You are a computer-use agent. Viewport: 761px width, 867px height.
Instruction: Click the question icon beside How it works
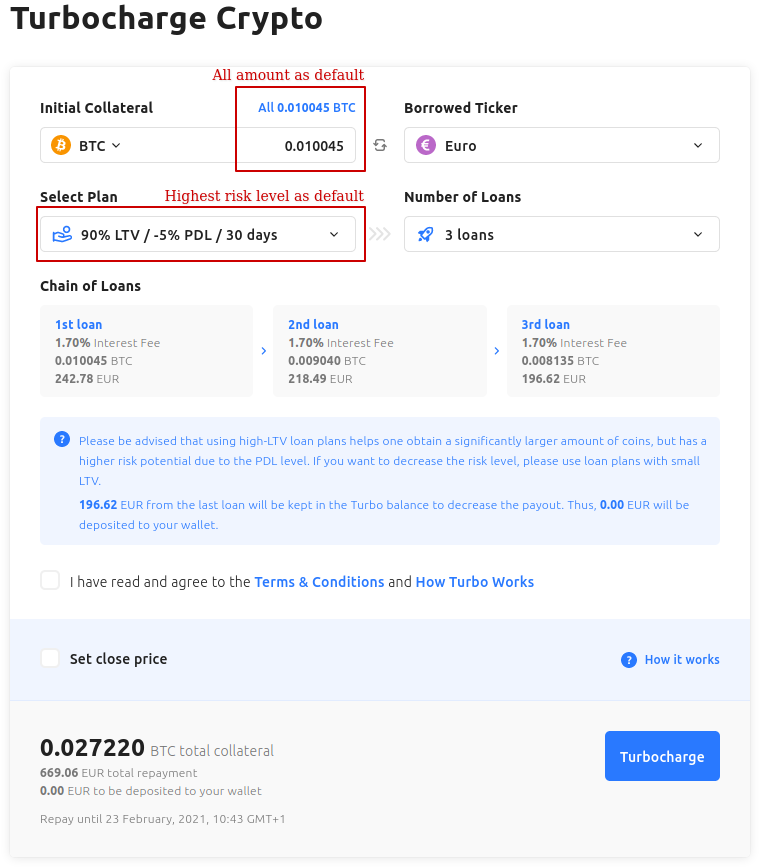629,660
